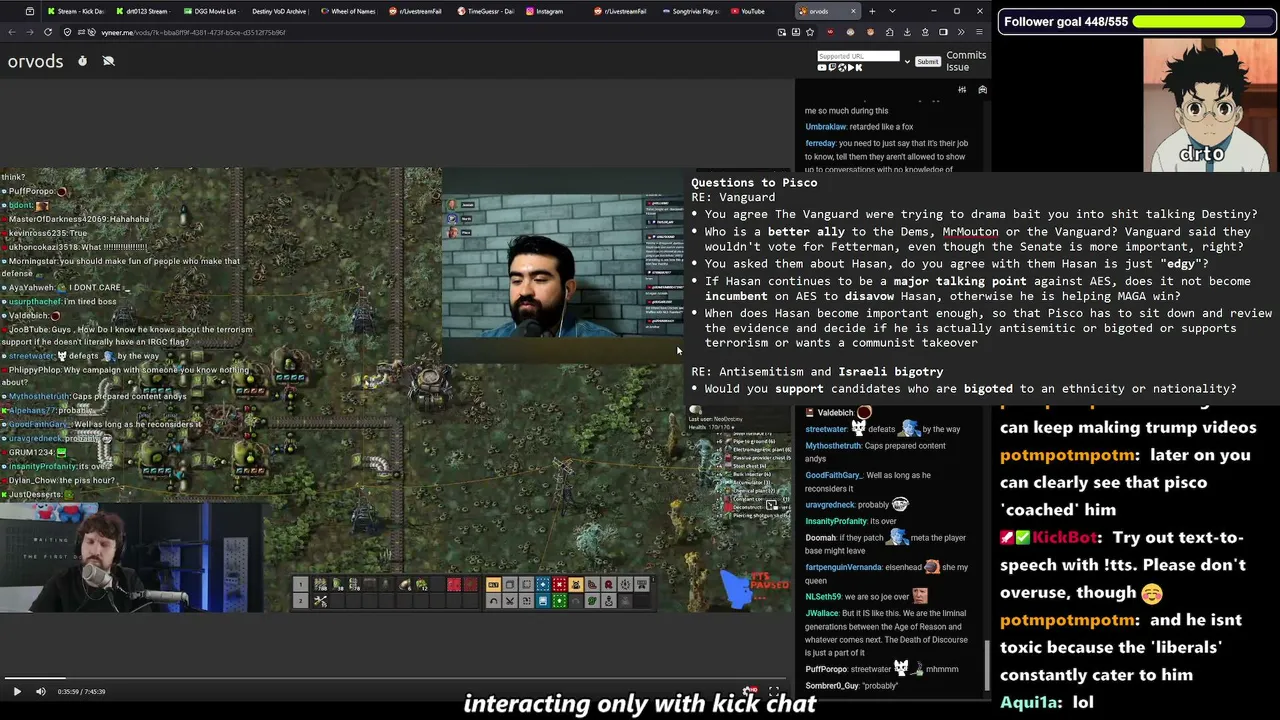The image size is (1280, 720).
Task: Switch to the DGG Movie List tab
Action: click(x=210, y=11)
